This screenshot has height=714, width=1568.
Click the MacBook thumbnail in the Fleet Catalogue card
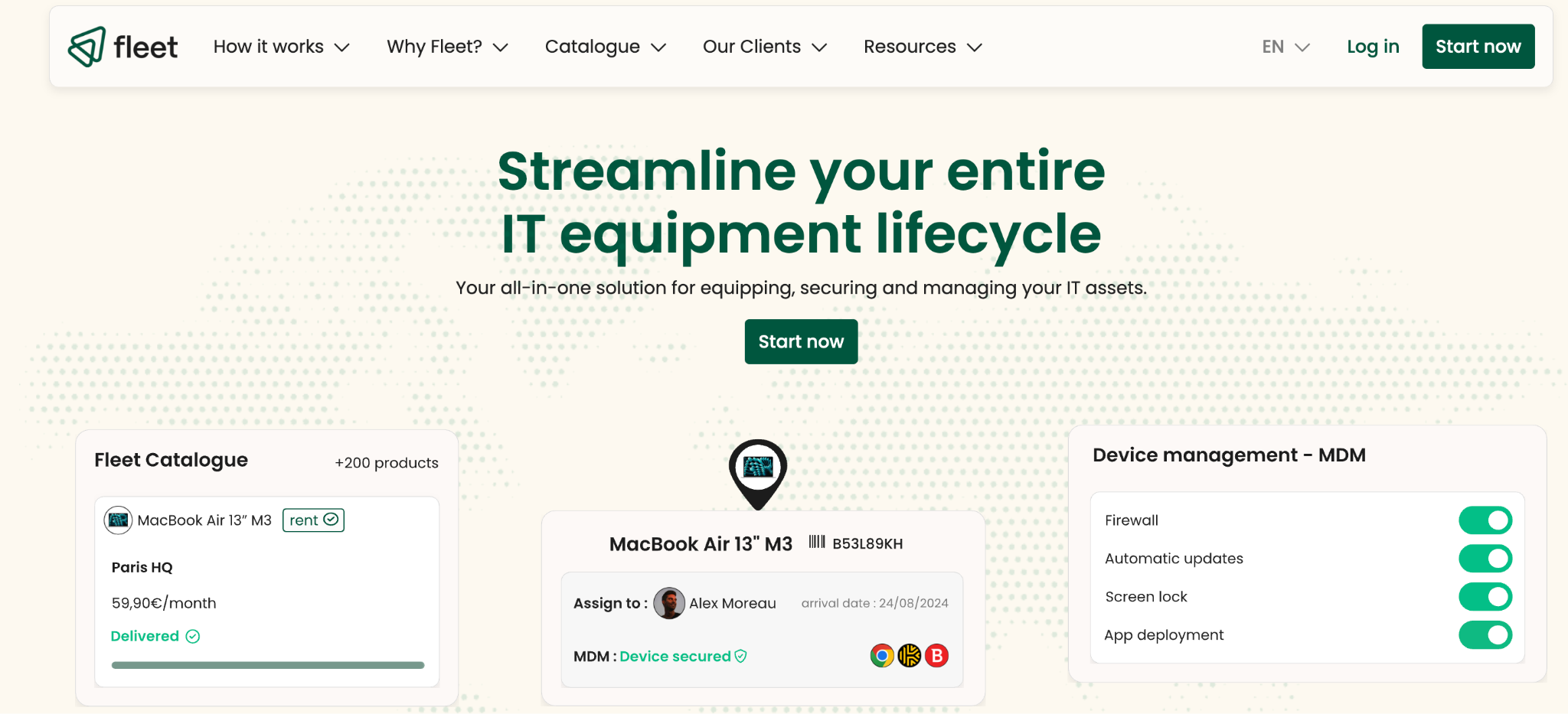(118, 520)
